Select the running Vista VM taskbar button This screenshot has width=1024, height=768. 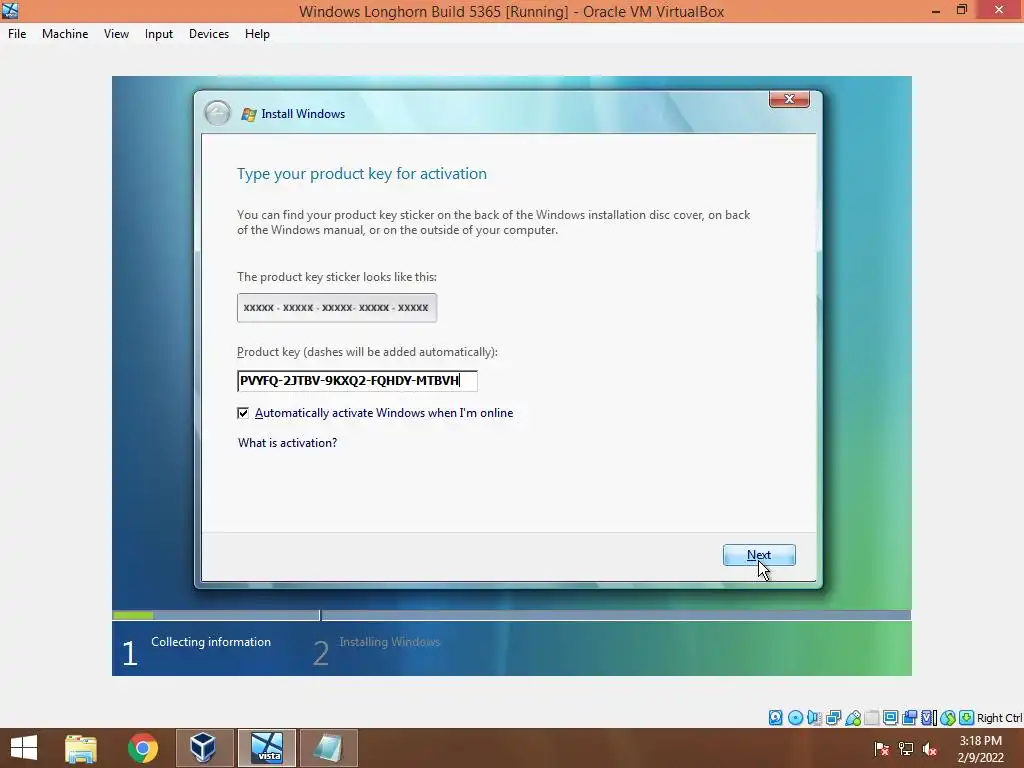(266, 748)
